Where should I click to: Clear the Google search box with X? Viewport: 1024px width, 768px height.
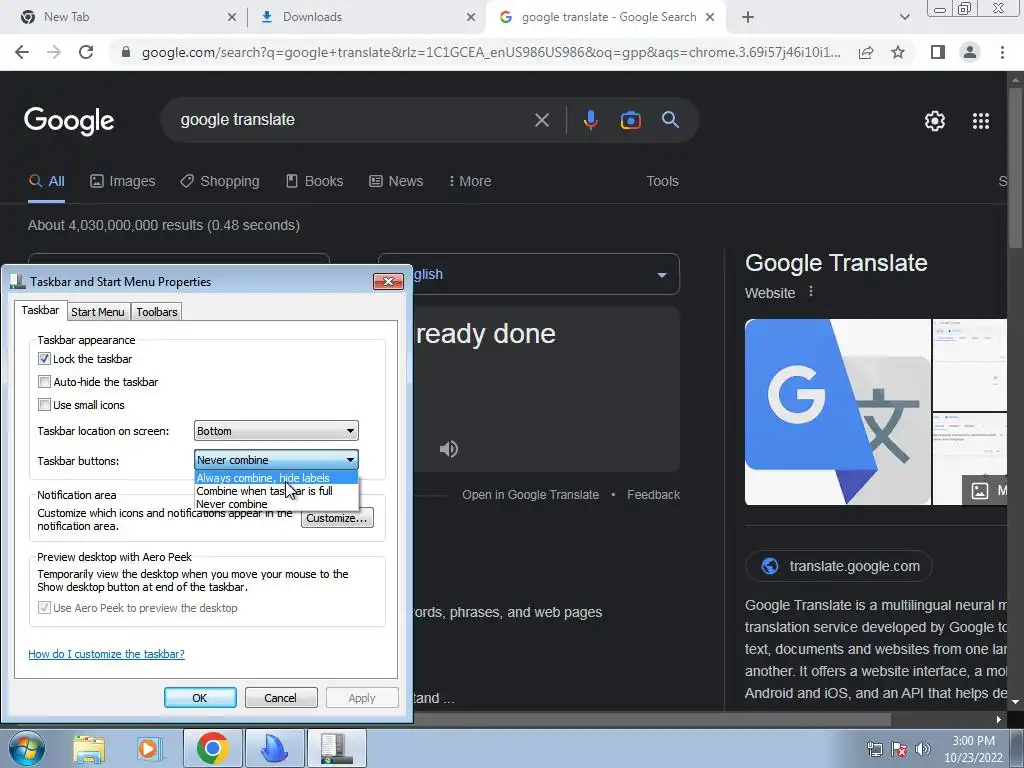click(x=541, y=120)
